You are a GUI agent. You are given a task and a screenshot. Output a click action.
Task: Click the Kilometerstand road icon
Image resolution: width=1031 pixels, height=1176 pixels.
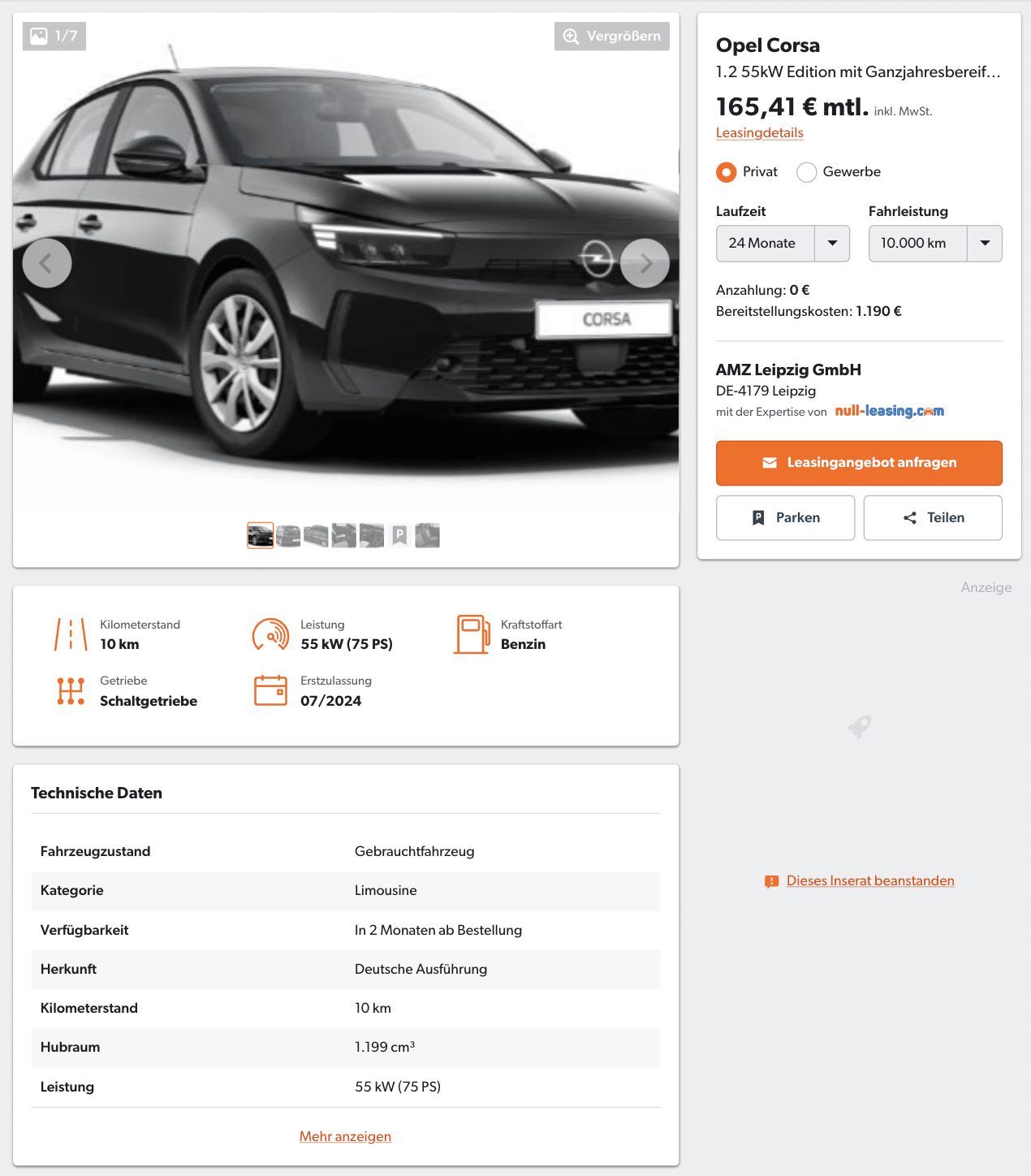71,634
